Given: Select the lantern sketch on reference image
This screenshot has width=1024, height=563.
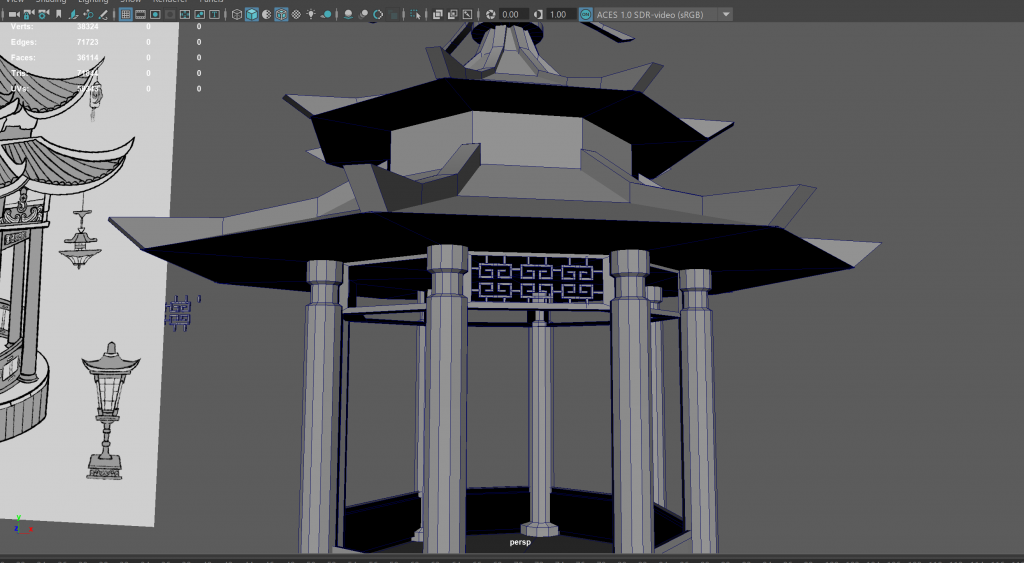Looking at the screenshot, I should [110, 411].
